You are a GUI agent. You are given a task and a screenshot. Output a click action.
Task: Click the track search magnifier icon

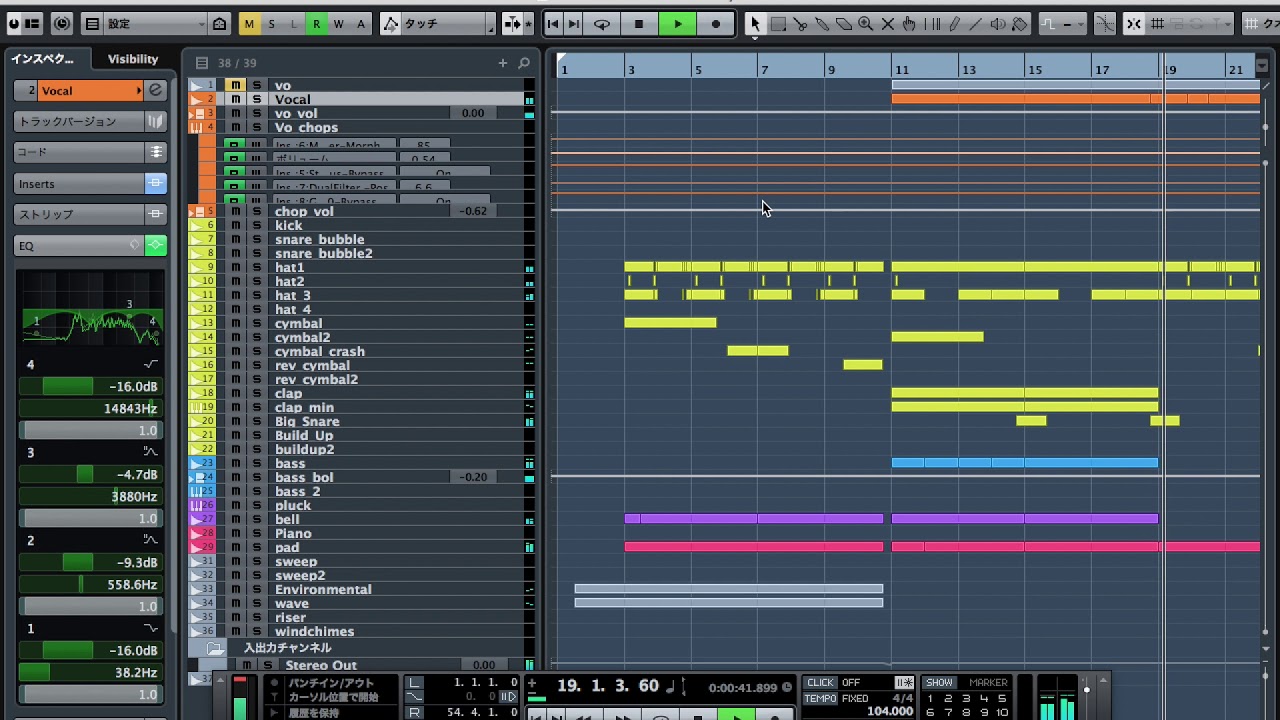click(524, 63)
